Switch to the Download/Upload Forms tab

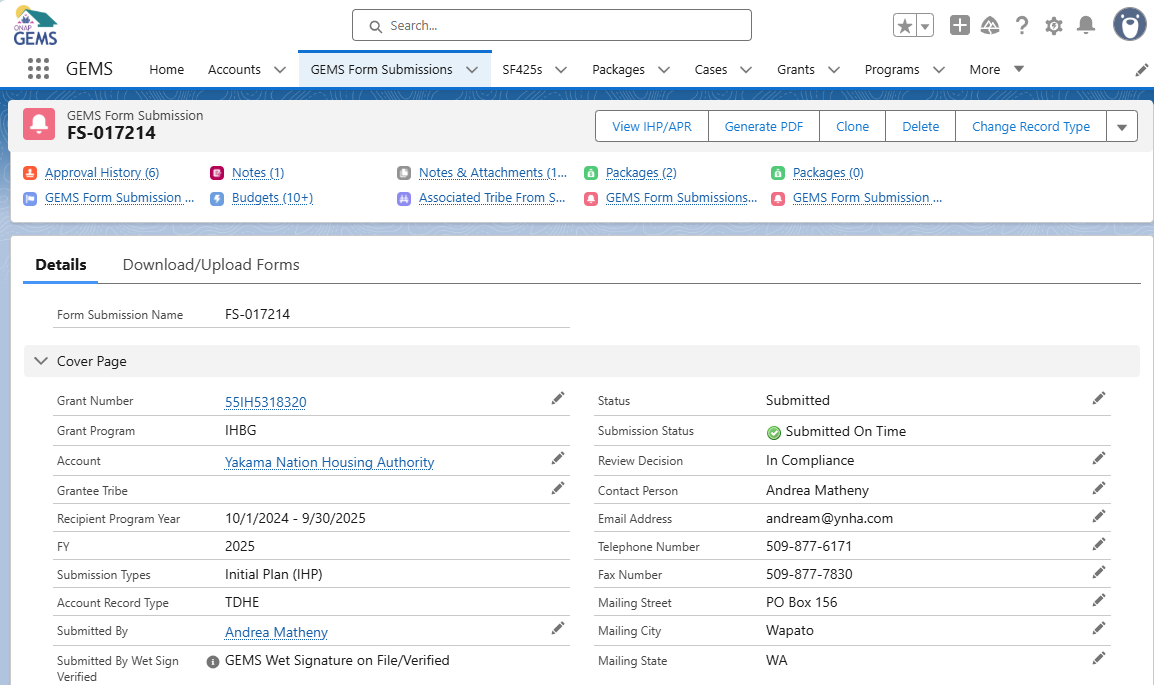coord(211,265)
